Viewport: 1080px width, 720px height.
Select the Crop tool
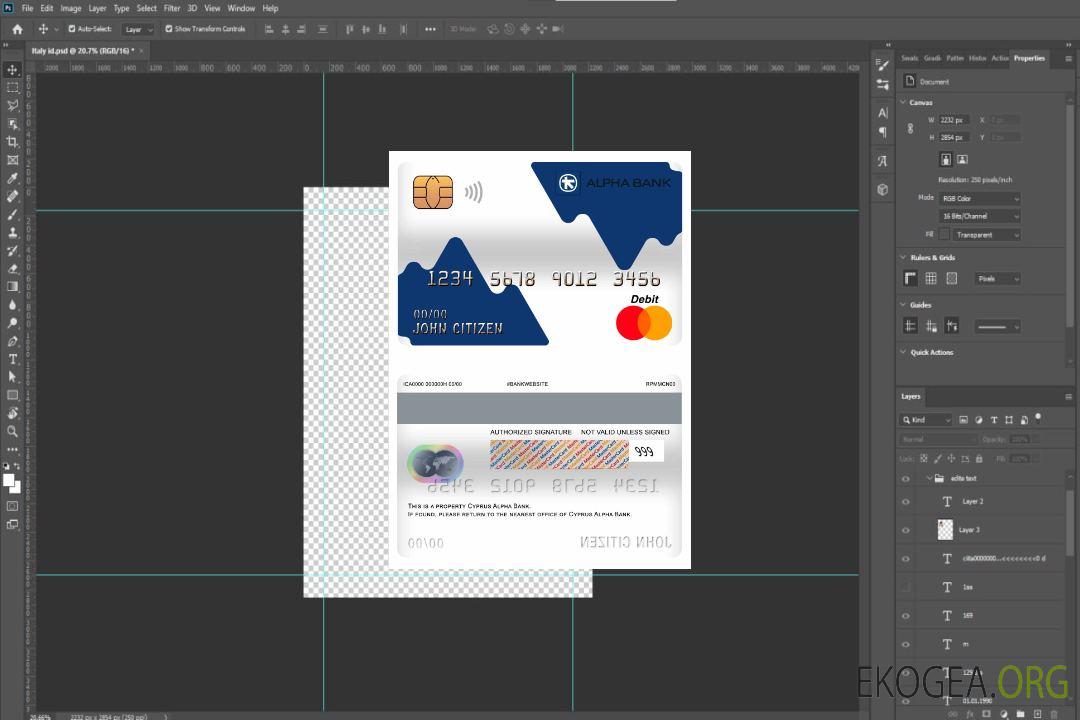pos(12,141)
